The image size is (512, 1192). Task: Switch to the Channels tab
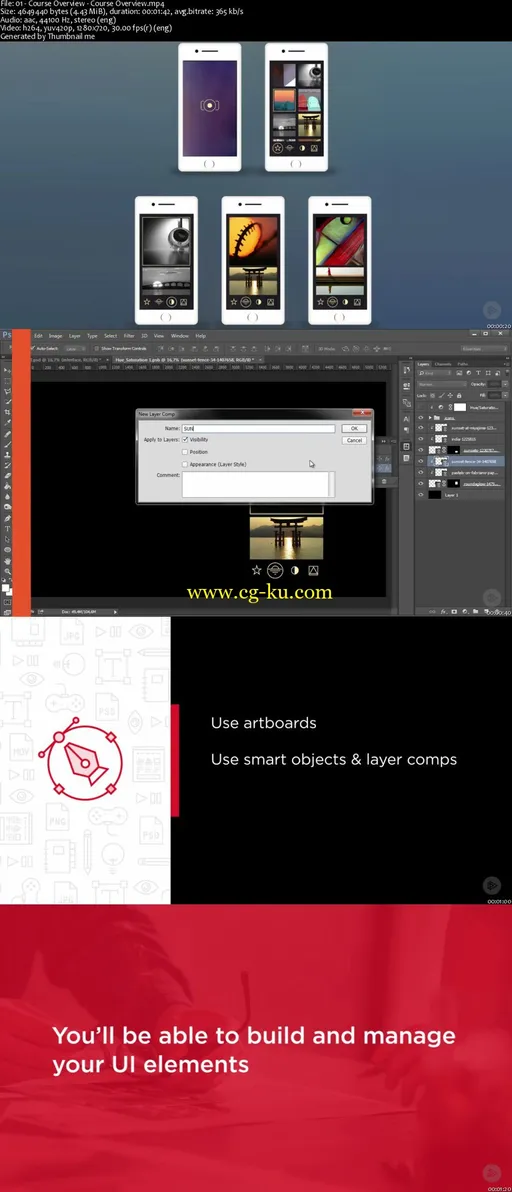pyautogui.click(x=443, y=364)
